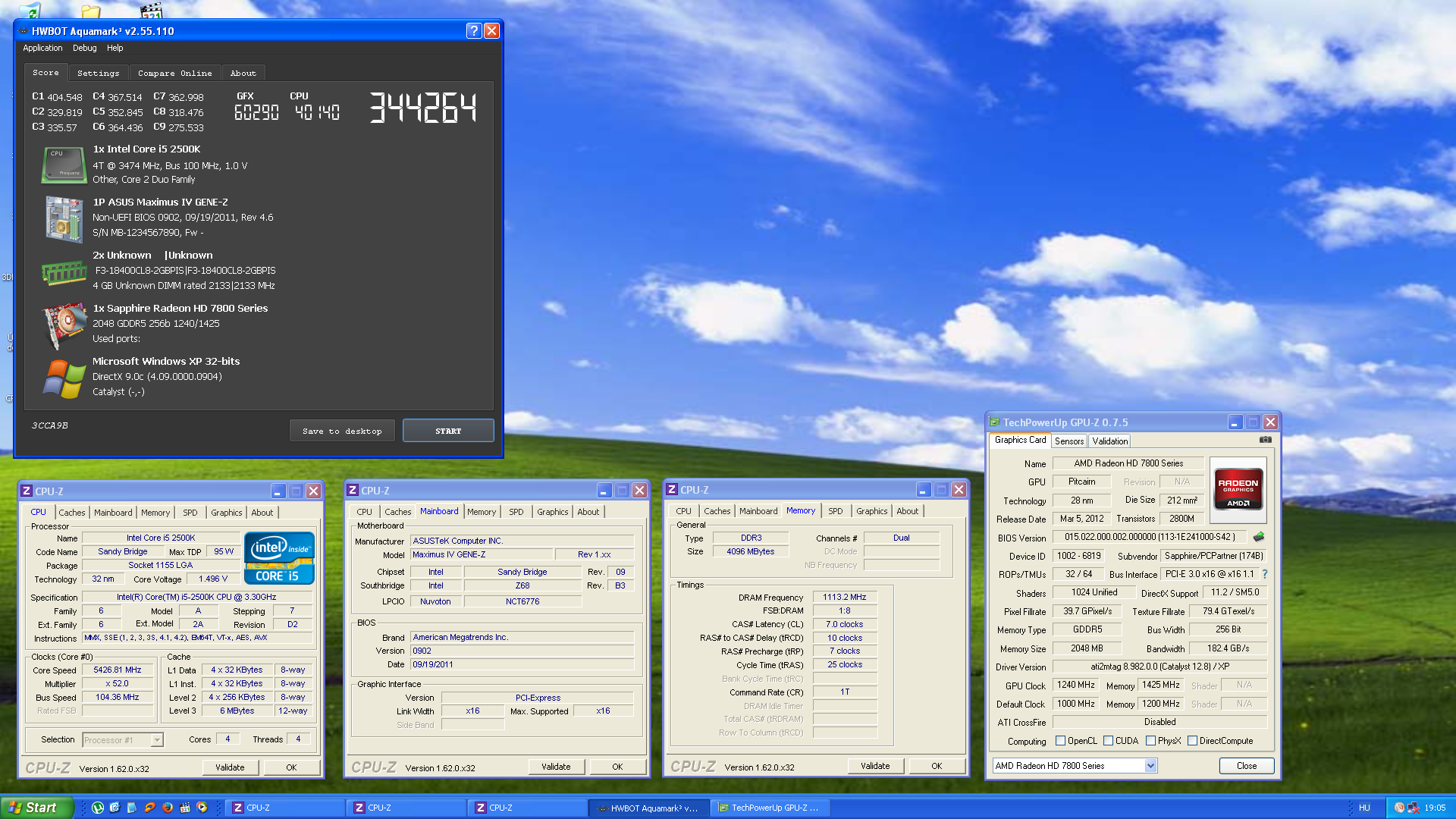Viewport: 1456px width, 819px height.
Task: Click the network disconnected tray icon
Action: pyautogui.click(x=1414, y=808)
